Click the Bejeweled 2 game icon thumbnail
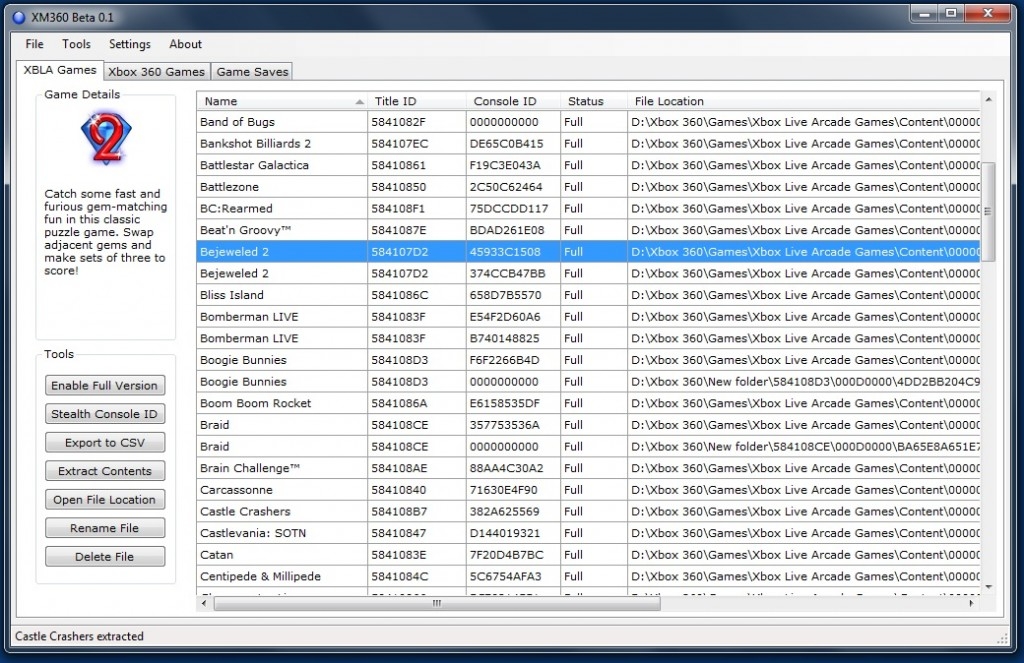Screen dimensions: 1024x663 [x=106, y=138]
